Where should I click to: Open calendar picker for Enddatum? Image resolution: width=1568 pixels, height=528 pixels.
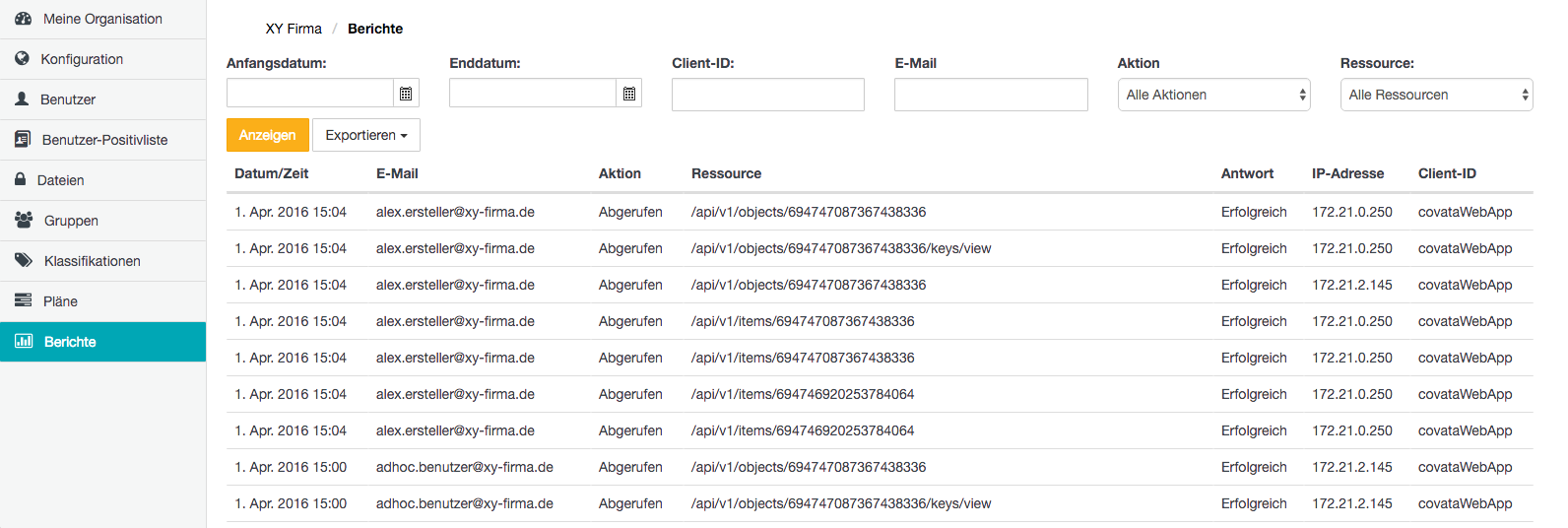pyautogui.click(x=629, y=94)
